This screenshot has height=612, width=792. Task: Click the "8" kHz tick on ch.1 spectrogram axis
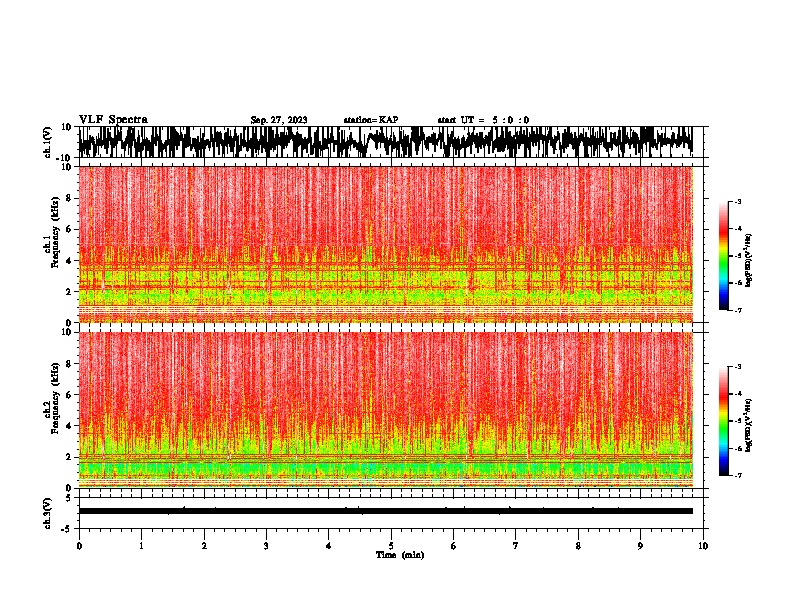pos(70,198)
